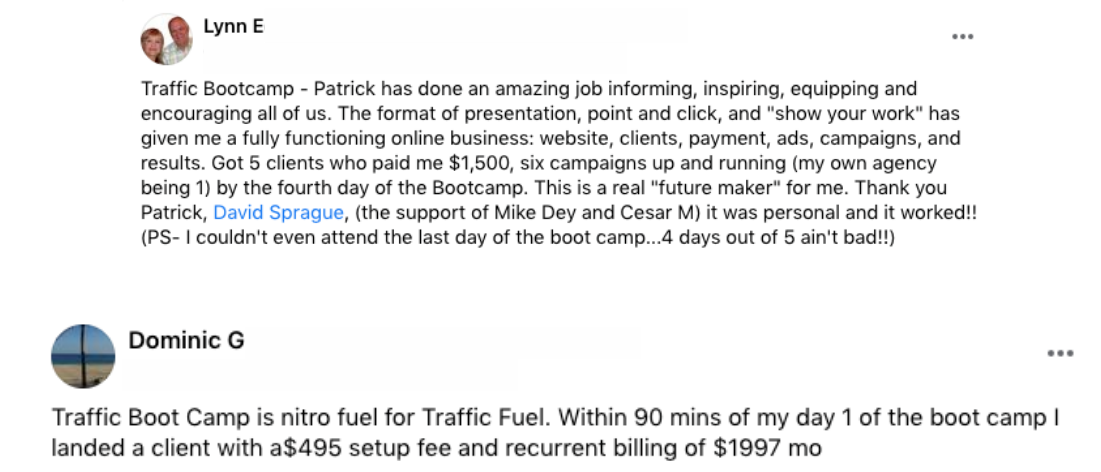Open Dominic G's beach profile picture
This screenshot has width=1101, height=472.
click(x=83, y=356)
